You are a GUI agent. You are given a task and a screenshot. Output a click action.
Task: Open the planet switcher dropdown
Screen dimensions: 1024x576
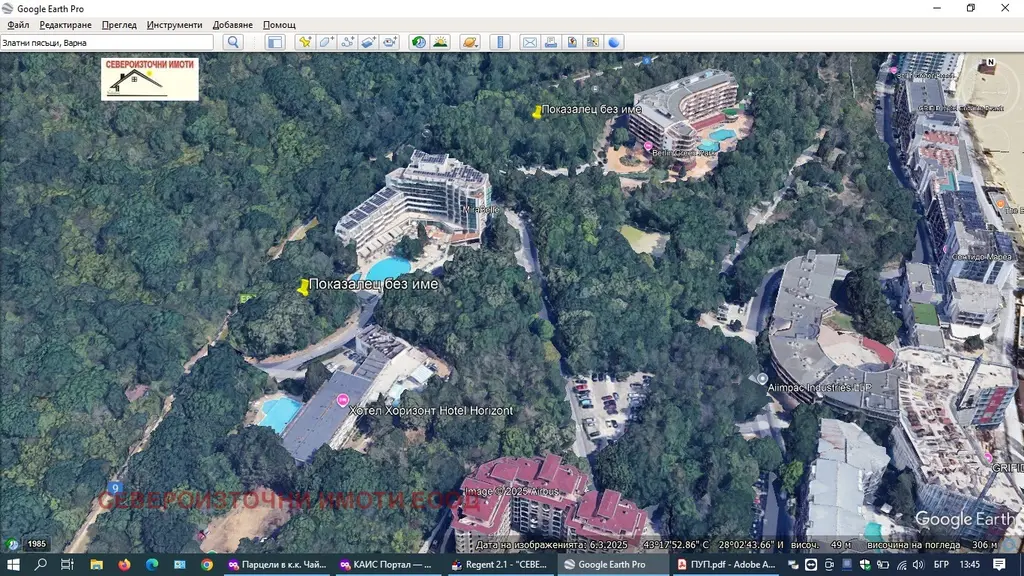471,42
